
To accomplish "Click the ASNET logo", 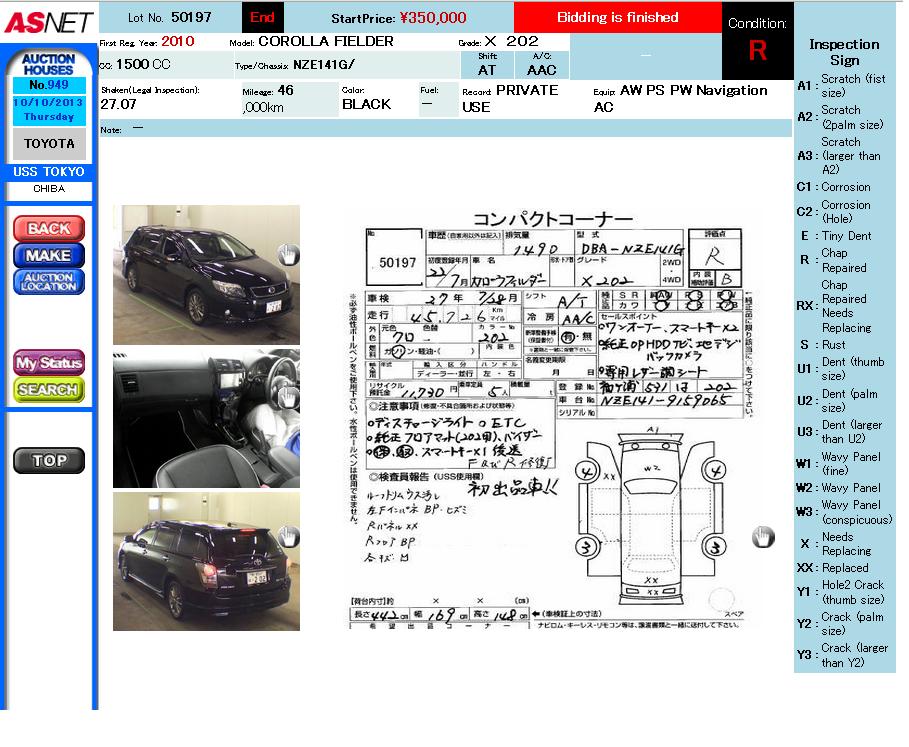I will [48, 21].
